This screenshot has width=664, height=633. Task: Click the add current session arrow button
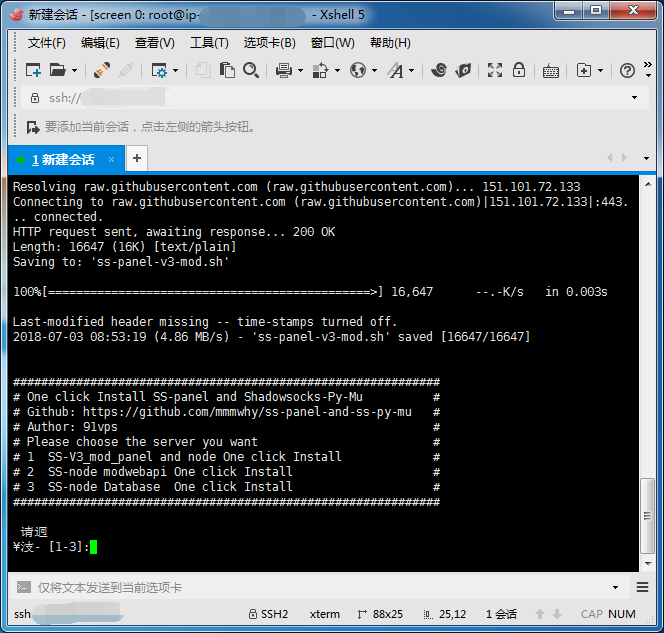pos(33,127)
